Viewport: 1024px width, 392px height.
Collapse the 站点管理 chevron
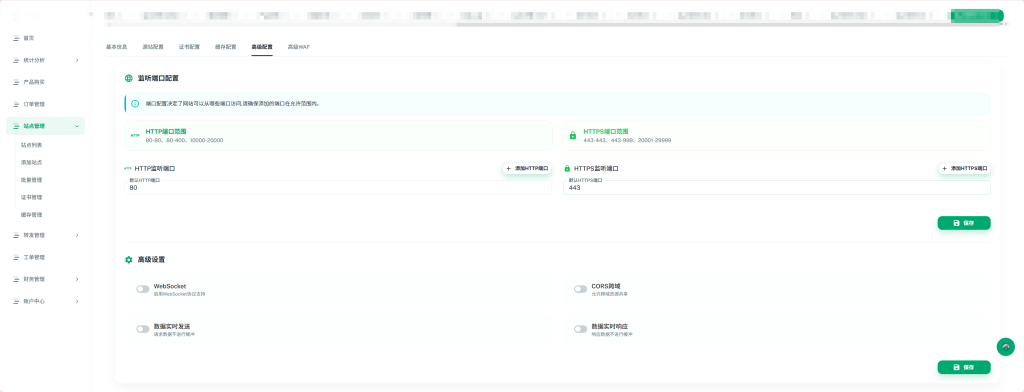click(x=77, y=126)
